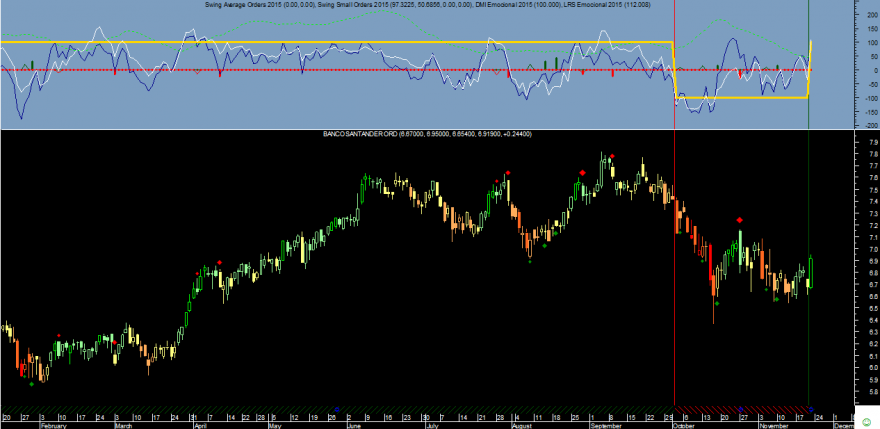Select the large red diamond near August 25 high
Screen dimensions: 880x429
tap(583, 173)
